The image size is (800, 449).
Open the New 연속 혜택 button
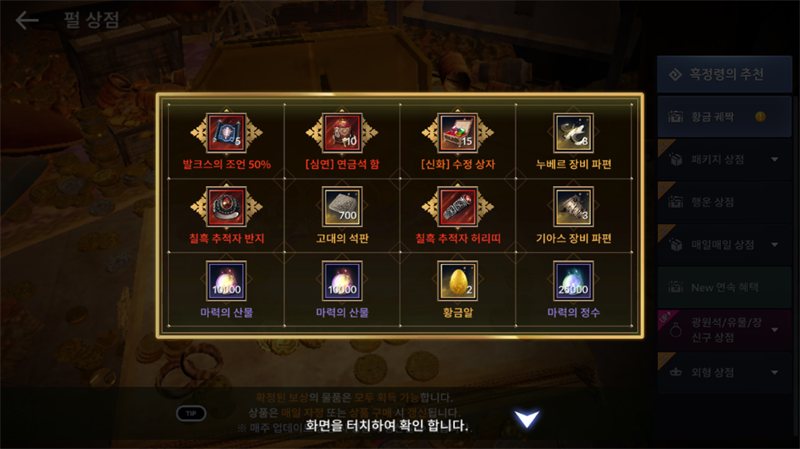click(x=724, y=287)
